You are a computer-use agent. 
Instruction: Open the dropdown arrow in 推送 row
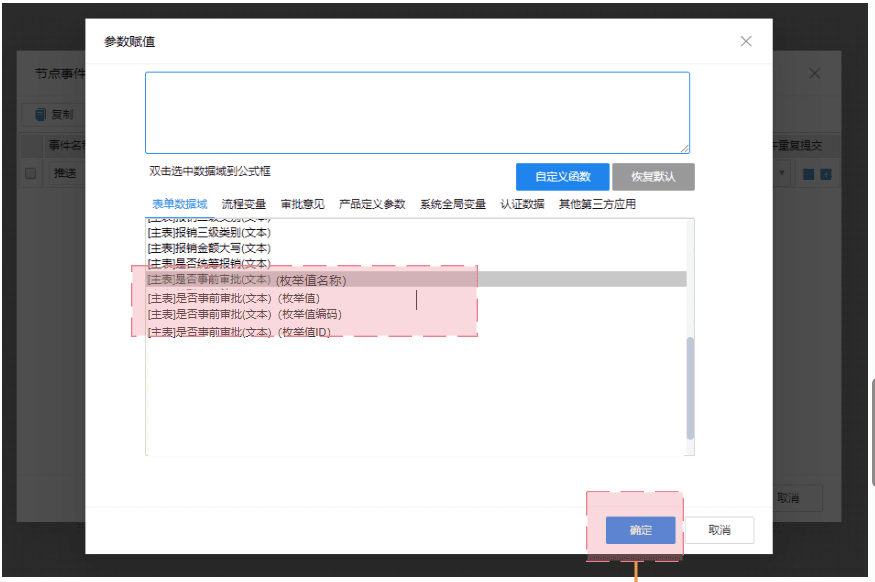(781, 173)
